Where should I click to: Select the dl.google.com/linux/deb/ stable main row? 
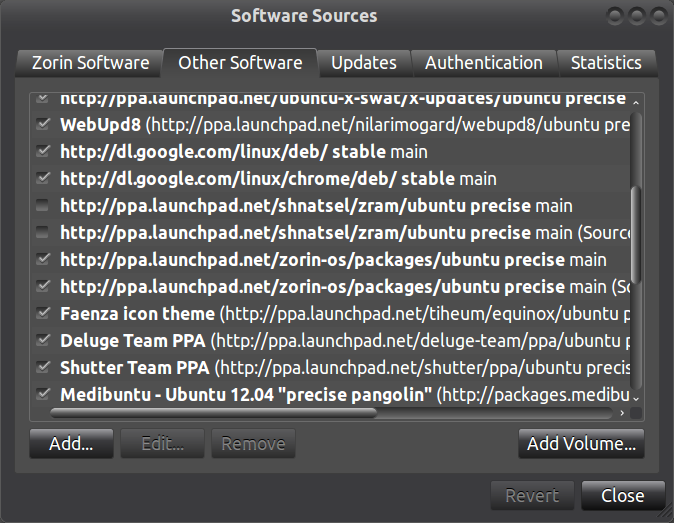click(330, 152)
